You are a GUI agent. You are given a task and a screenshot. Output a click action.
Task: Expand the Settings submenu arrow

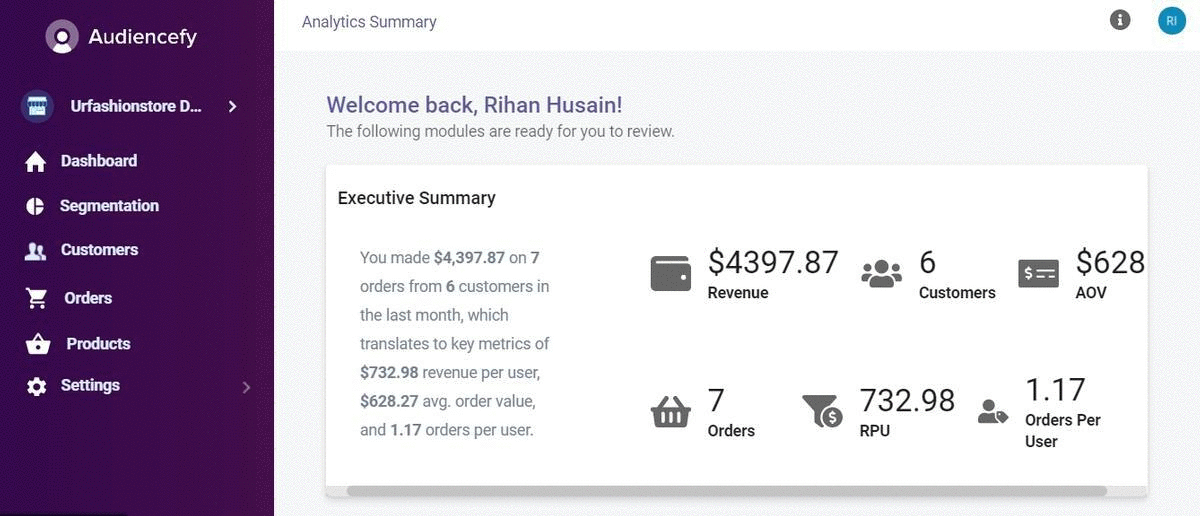pos(246,387)
